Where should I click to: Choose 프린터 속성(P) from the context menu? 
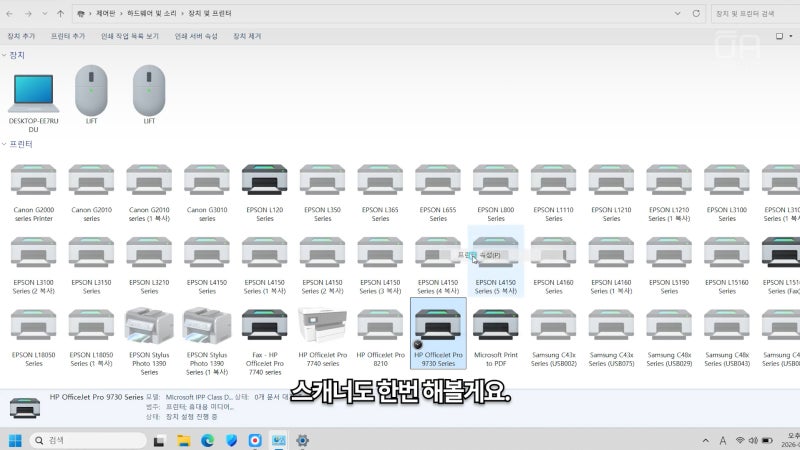pos(479,255)
